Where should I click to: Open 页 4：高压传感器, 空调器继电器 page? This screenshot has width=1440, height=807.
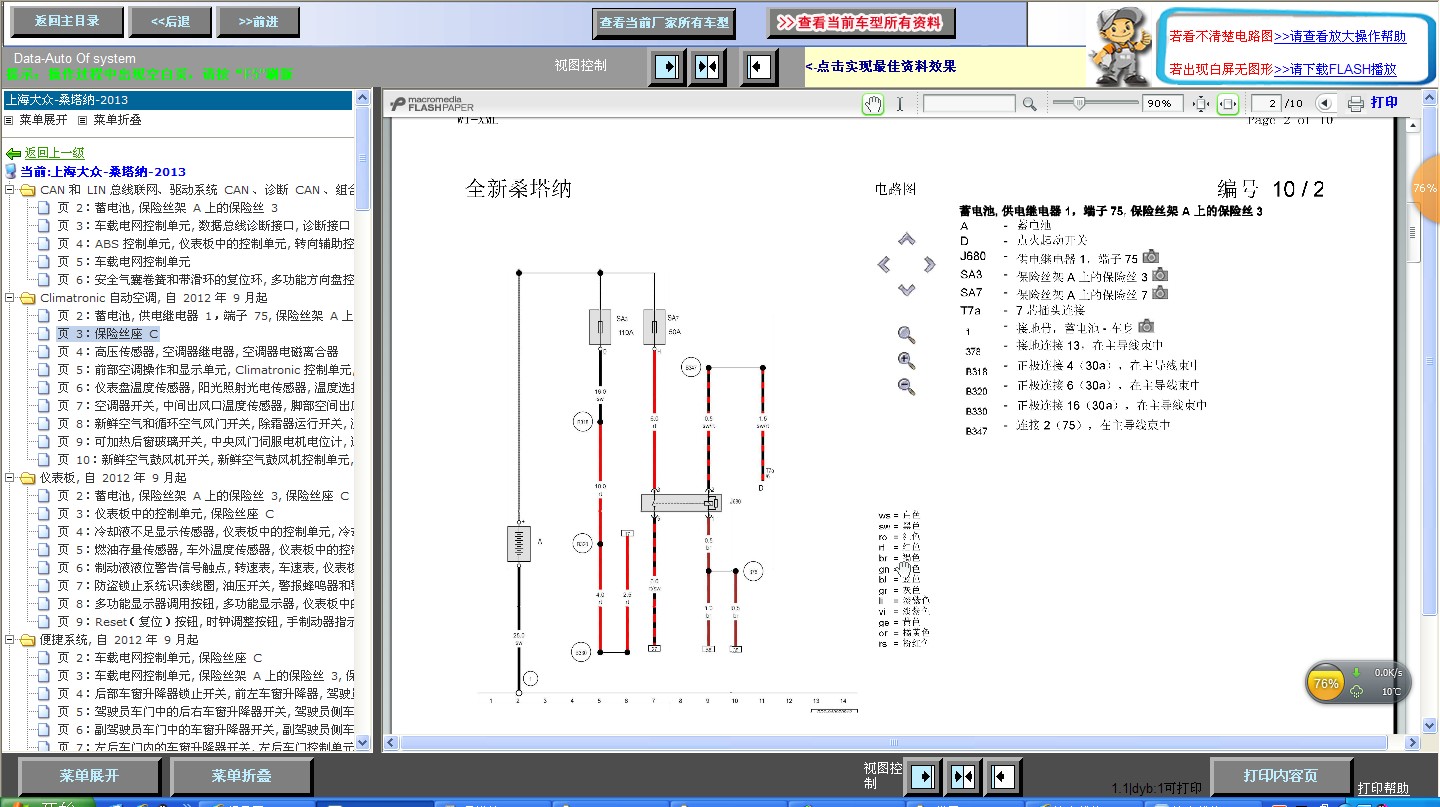(x=197, y=352)
